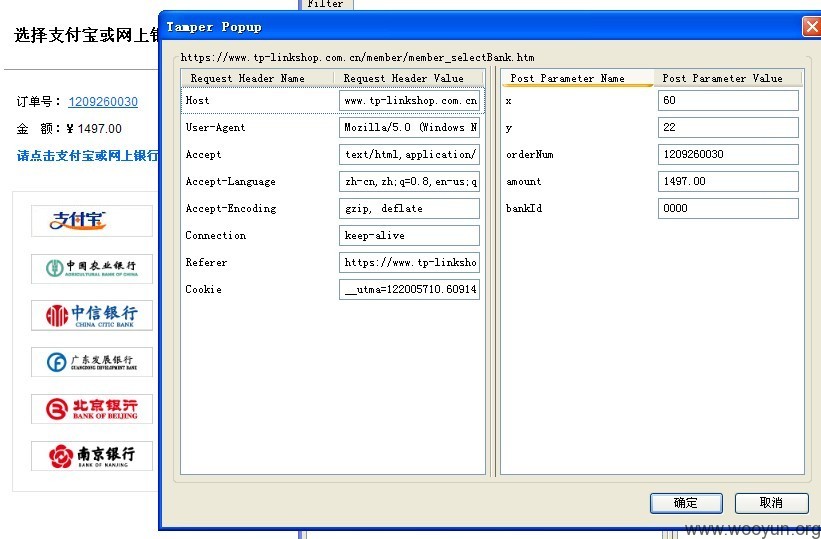This screenshot has height=539, width=821.
Task: Select the Guangdong Development Bank logo
Action: coord(92,362)
